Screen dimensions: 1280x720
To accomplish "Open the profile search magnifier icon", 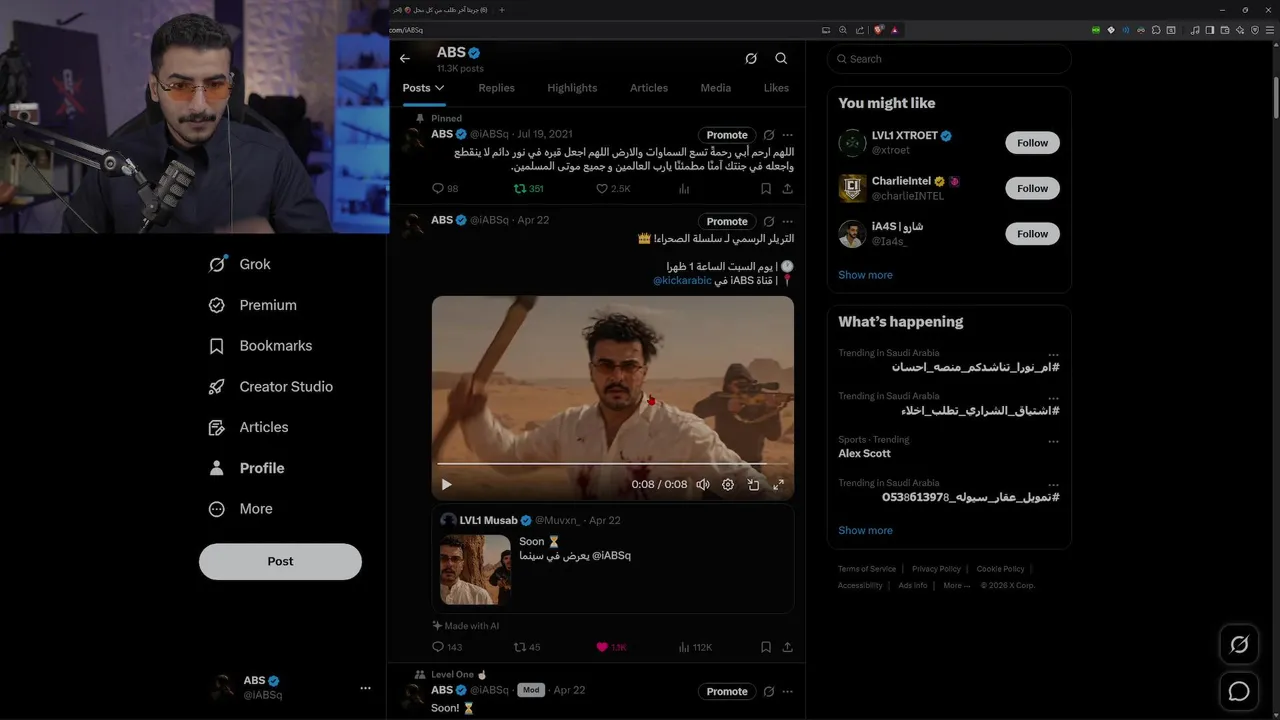I will [x=781, y=59].
